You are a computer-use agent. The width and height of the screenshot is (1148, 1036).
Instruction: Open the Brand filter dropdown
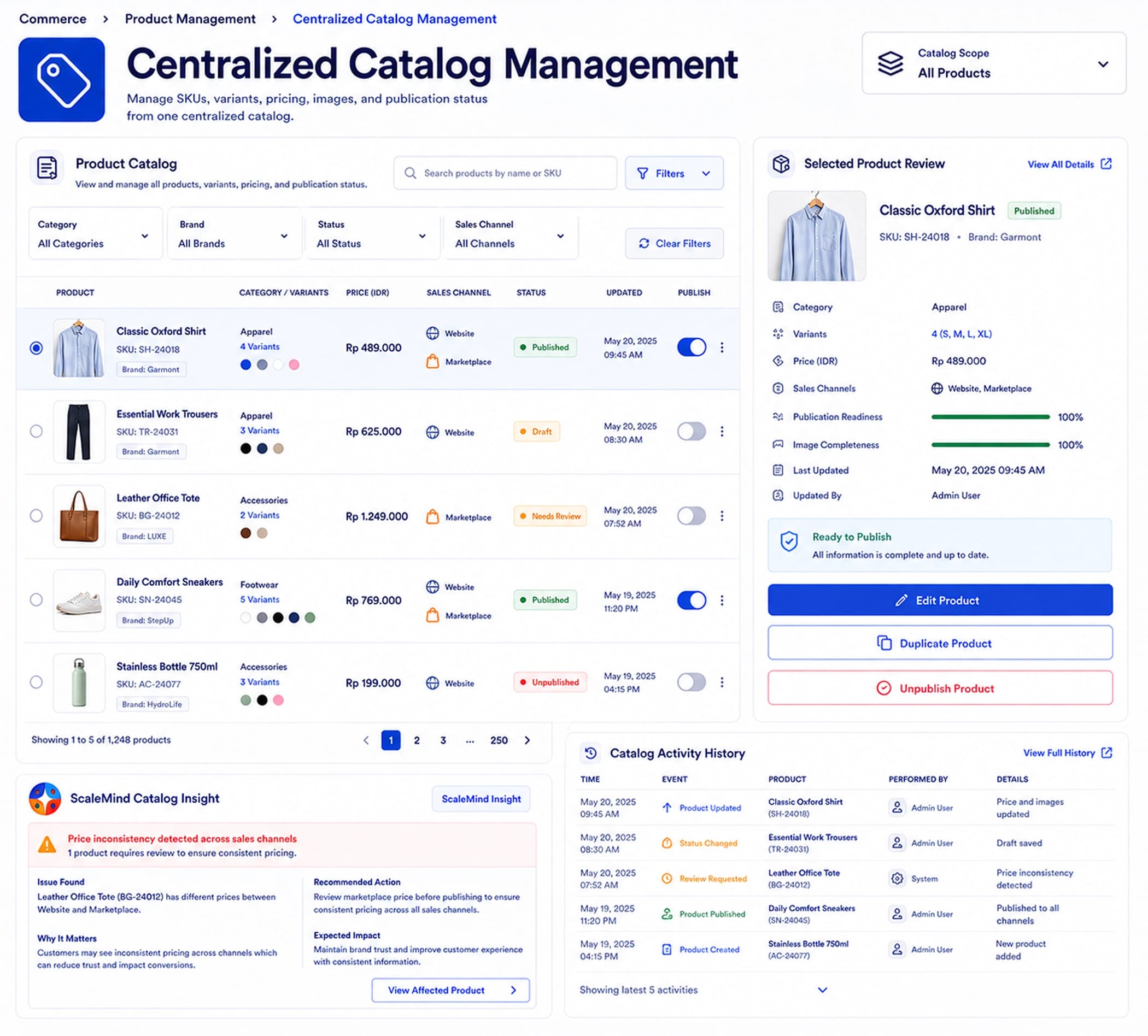(234, 234)
